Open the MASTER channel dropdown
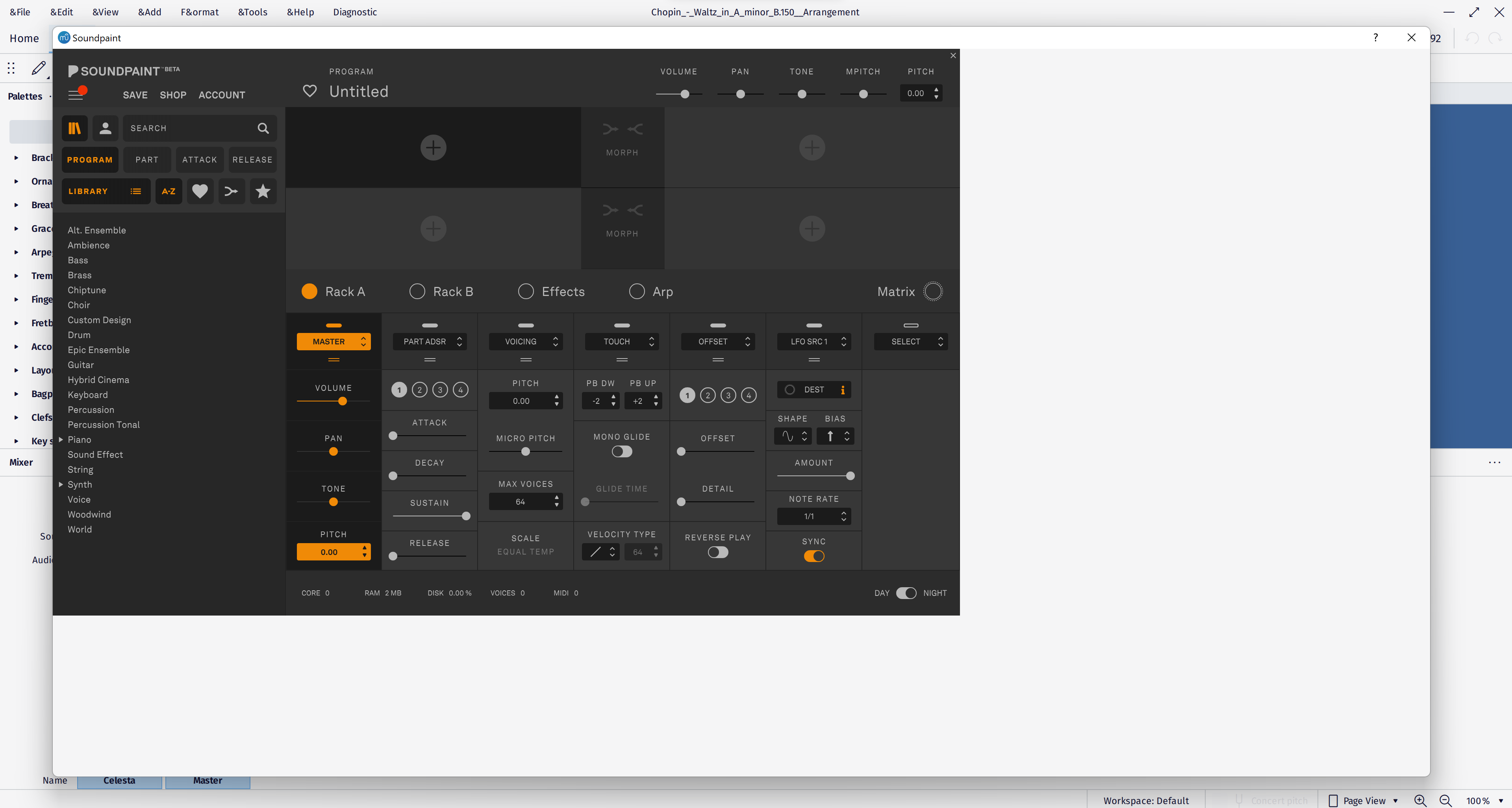Viewport: 1512px width, 808px height. coord(334,341)
